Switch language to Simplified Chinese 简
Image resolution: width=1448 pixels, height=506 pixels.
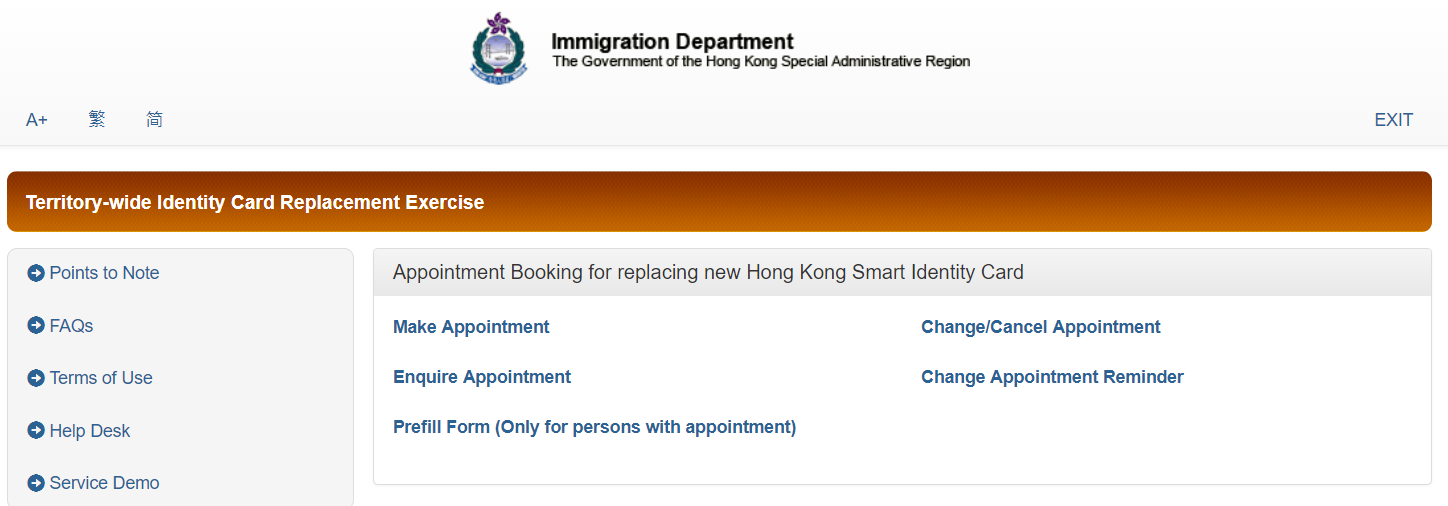click(x=154, y=120)
